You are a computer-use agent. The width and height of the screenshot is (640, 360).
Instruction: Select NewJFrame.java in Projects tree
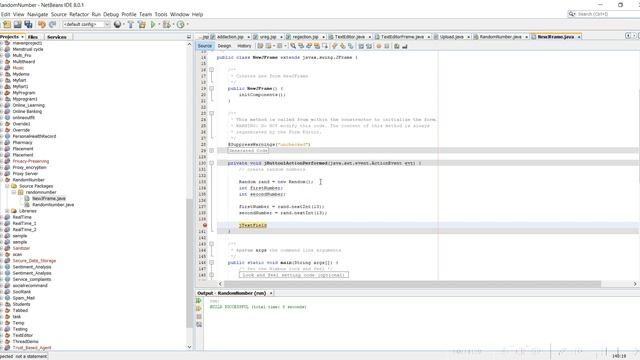point(49,198)
